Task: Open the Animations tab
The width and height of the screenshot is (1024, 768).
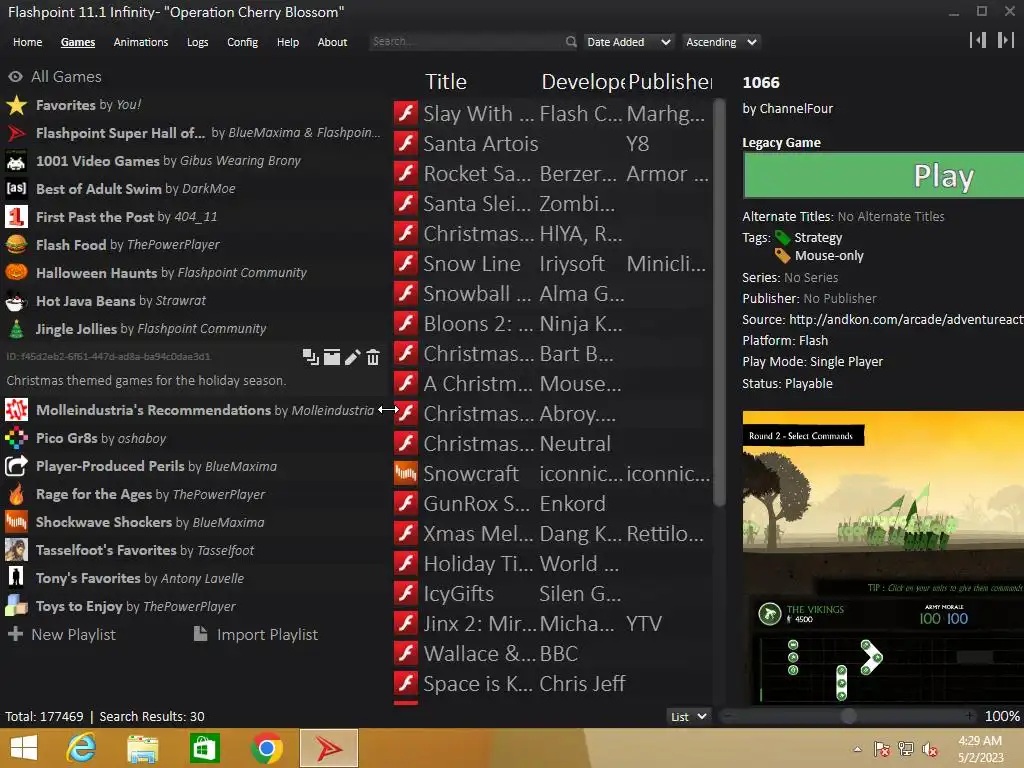Action: coord(140,42)
